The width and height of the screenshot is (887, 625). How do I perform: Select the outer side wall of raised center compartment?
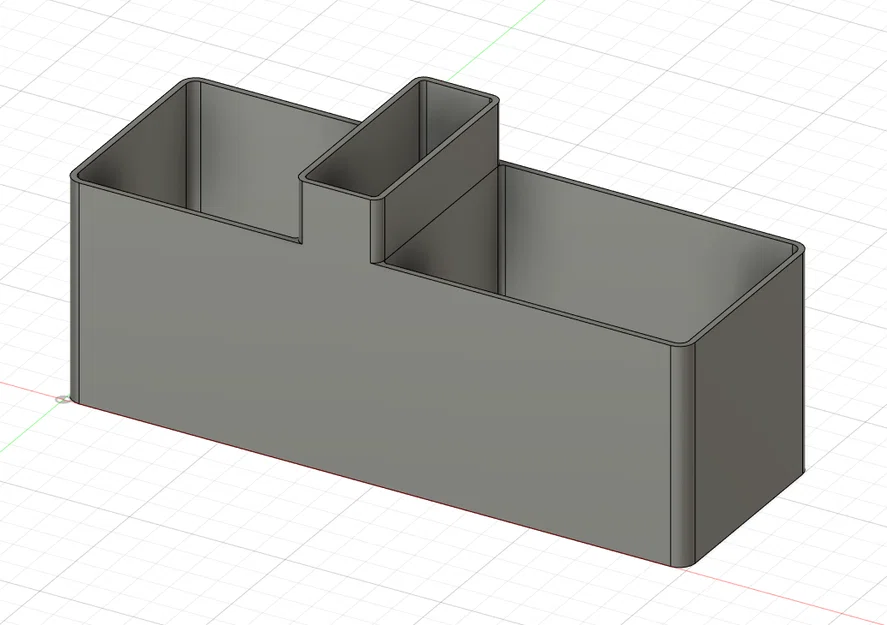pyautogui.click(x=441, y=181)
